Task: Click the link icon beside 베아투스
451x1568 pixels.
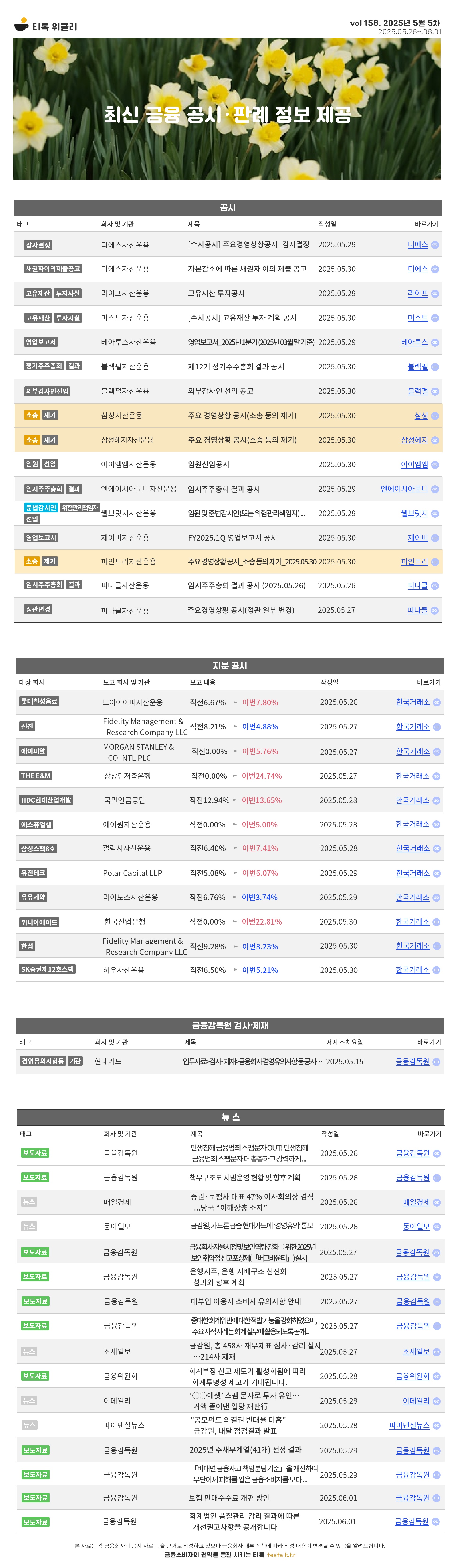Action: [435, 343]
